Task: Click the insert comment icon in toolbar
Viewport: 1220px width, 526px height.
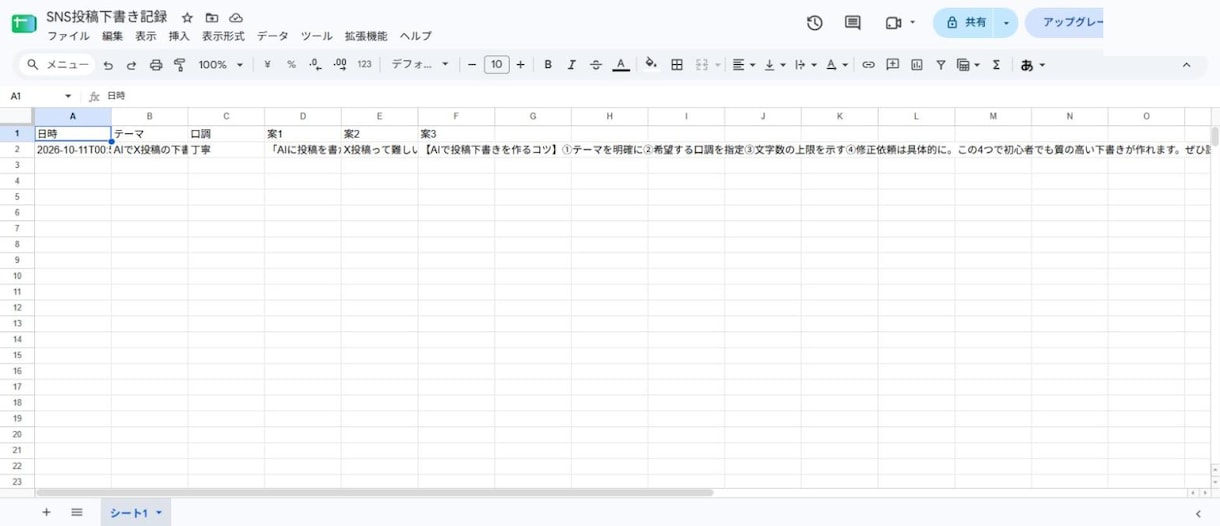Action: 892,65
